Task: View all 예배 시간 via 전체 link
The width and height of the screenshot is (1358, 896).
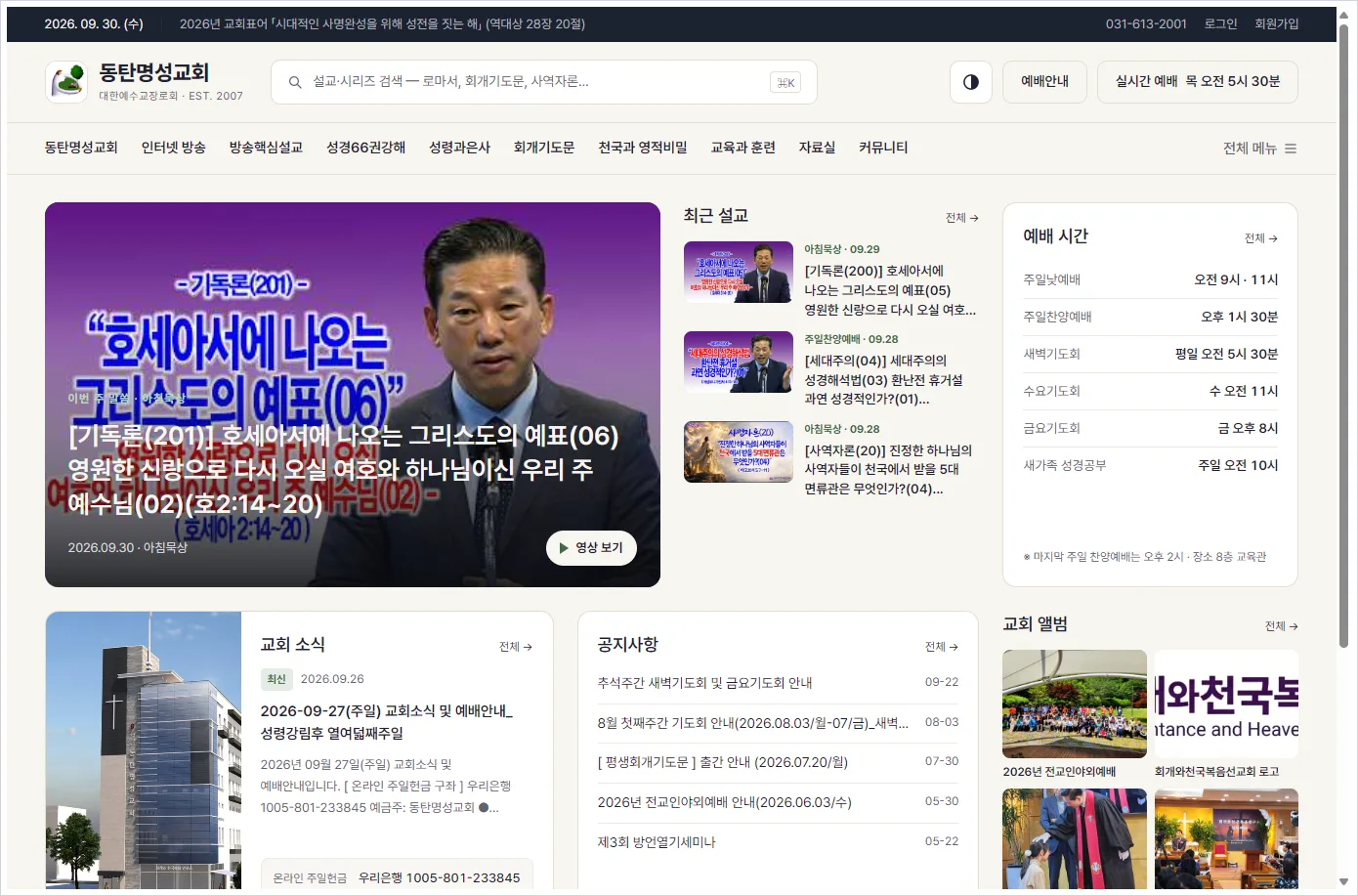Action: click(x=1261, y=238)
